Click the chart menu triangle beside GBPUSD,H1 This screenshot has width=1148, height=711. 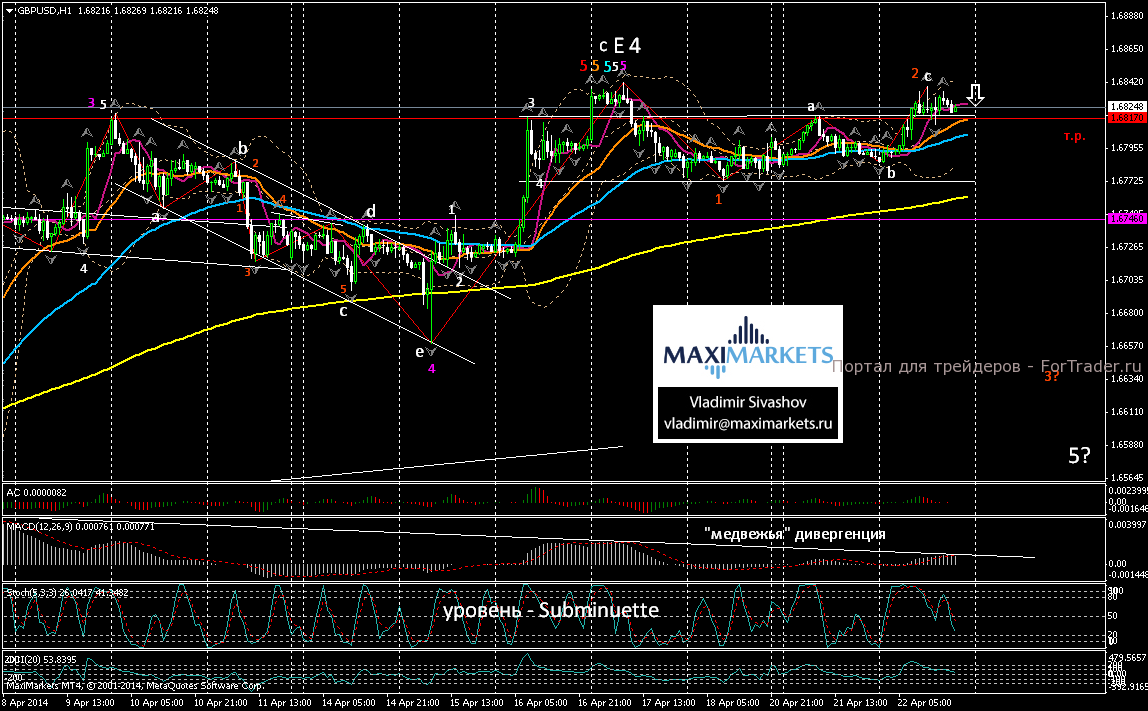pyautogui.click(x=9, y=11)
